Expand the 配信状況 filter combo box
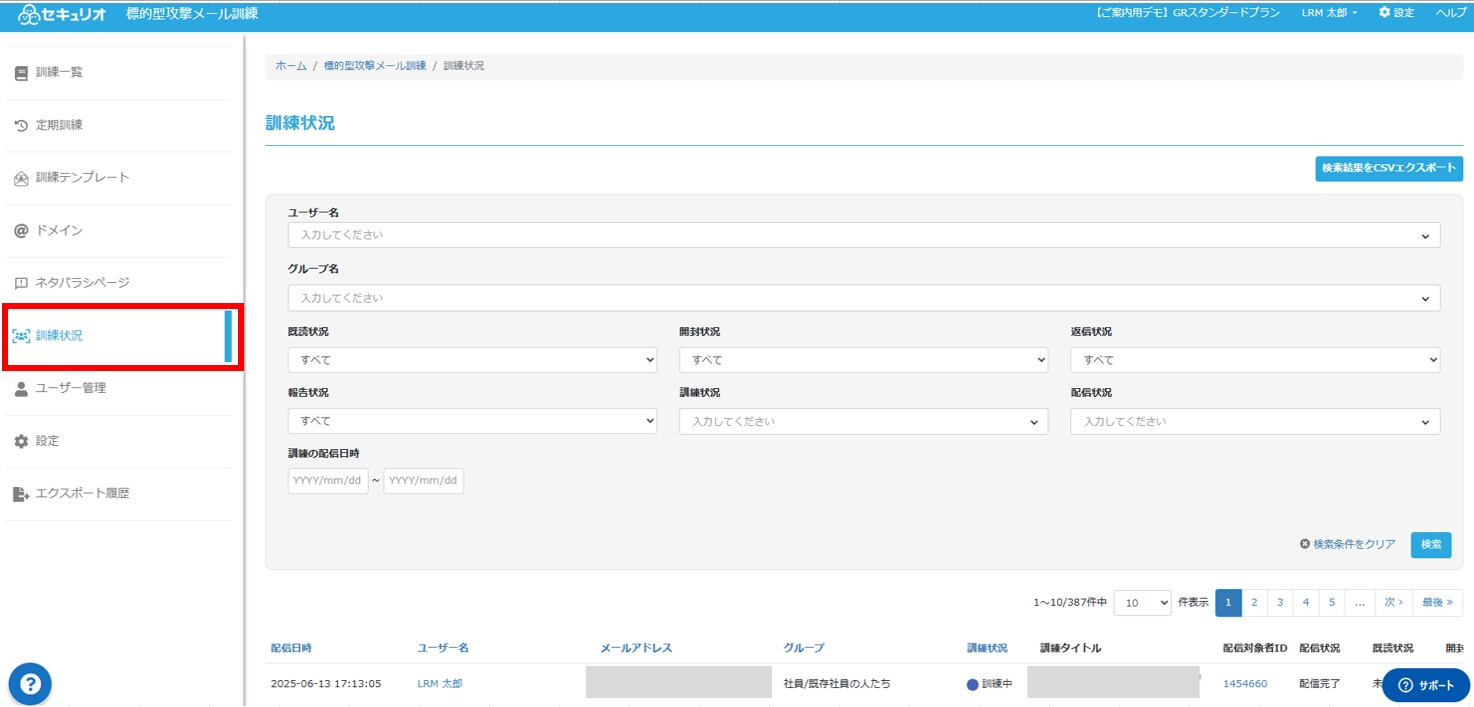Viewport: 1474px width, 707px height. (1256, 421)
